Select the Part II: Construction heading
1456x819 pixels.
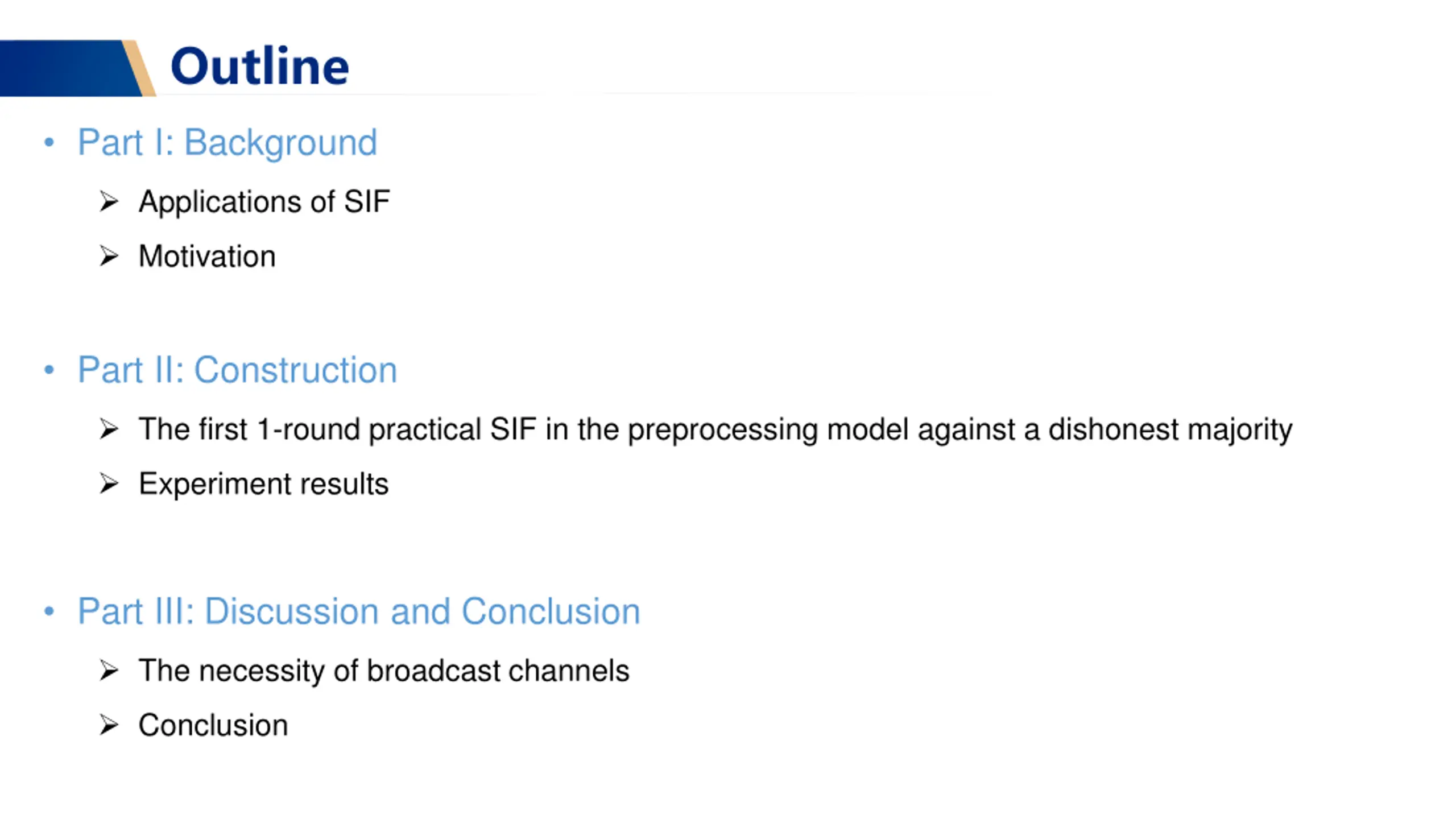(237, 370)
